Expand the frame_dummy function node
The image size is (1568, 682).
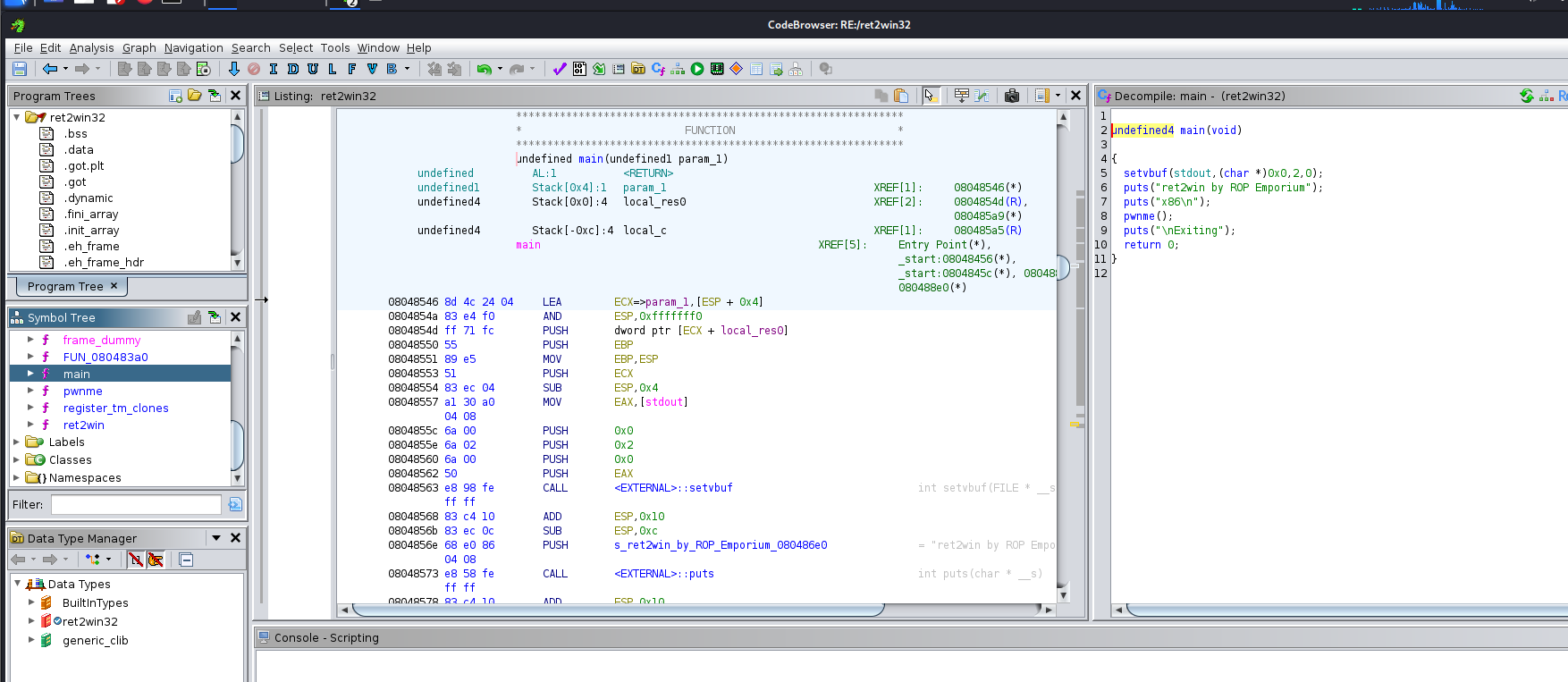tap(31, 340)
